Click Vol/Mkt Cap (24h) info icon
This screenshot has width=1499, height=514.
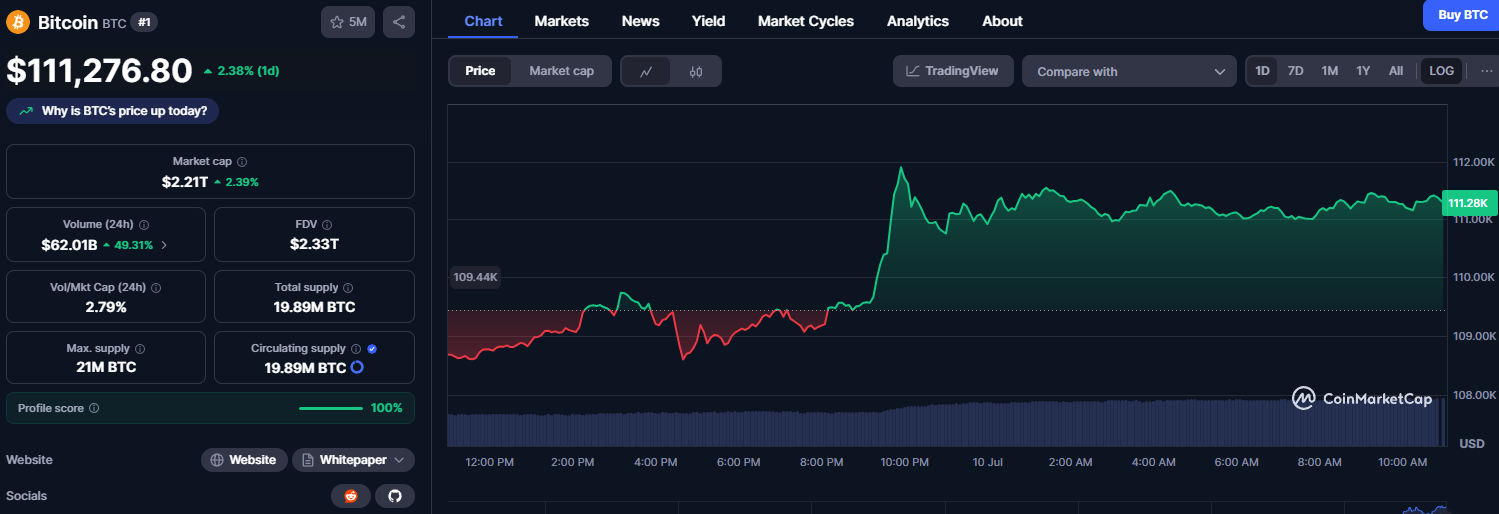pyautogui.click(x=156, y=287)
